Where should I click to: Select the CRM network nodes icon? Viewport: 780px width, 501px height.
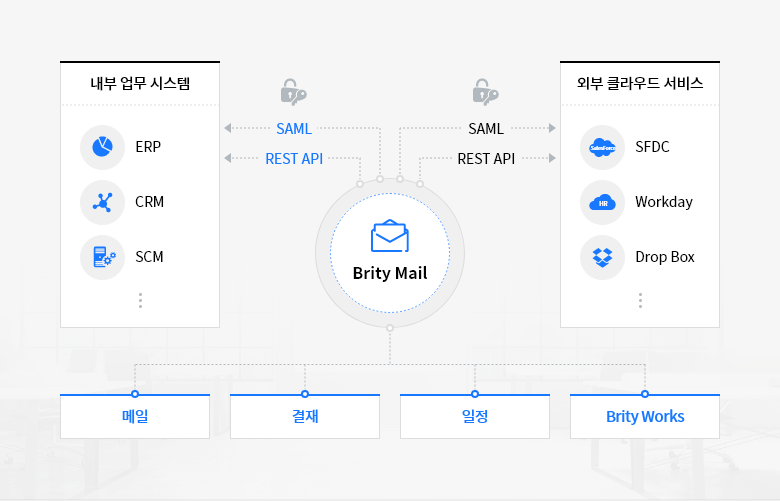click(102, 202)
